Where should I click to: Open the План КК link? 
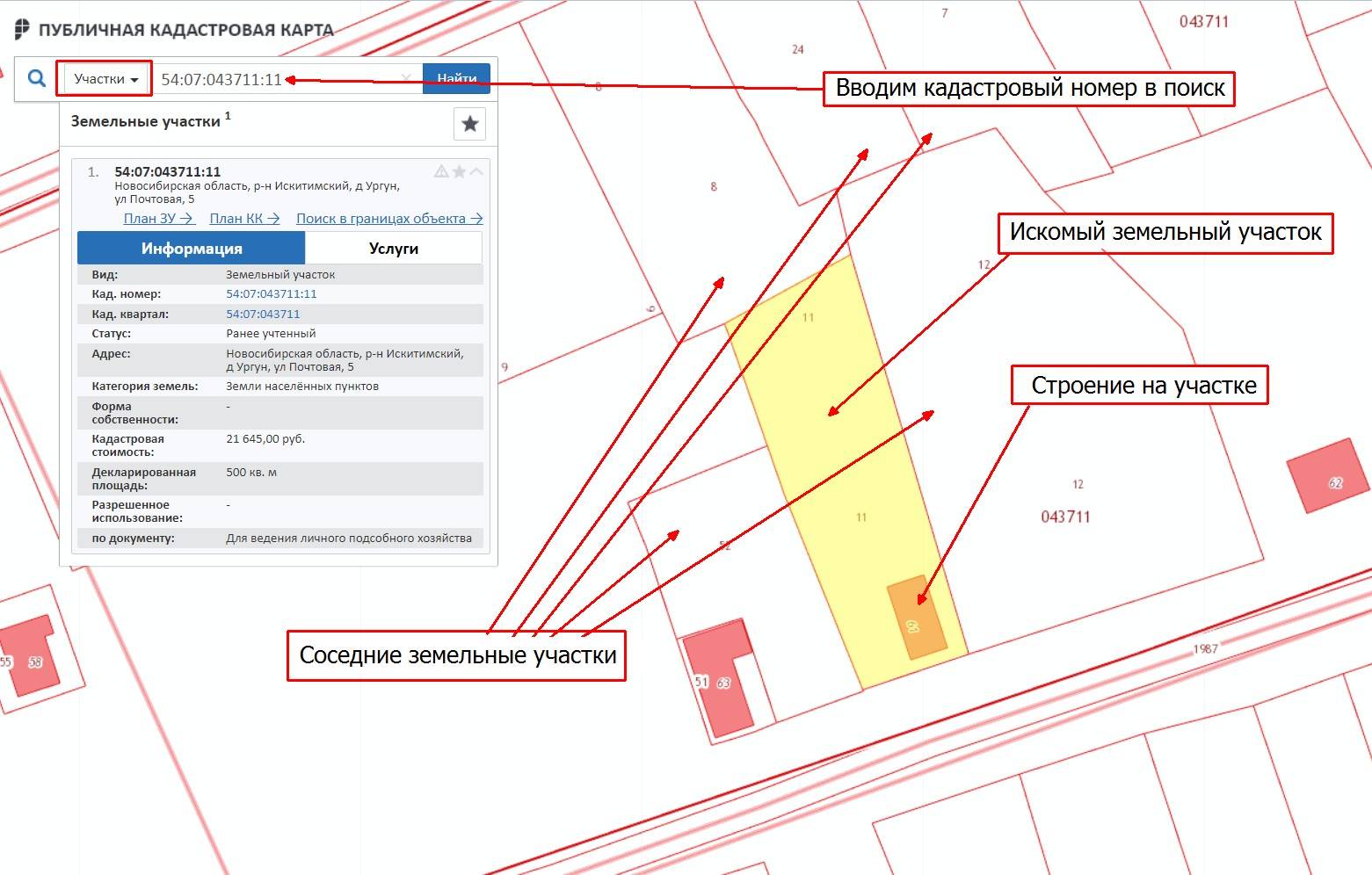pos(244,219)
